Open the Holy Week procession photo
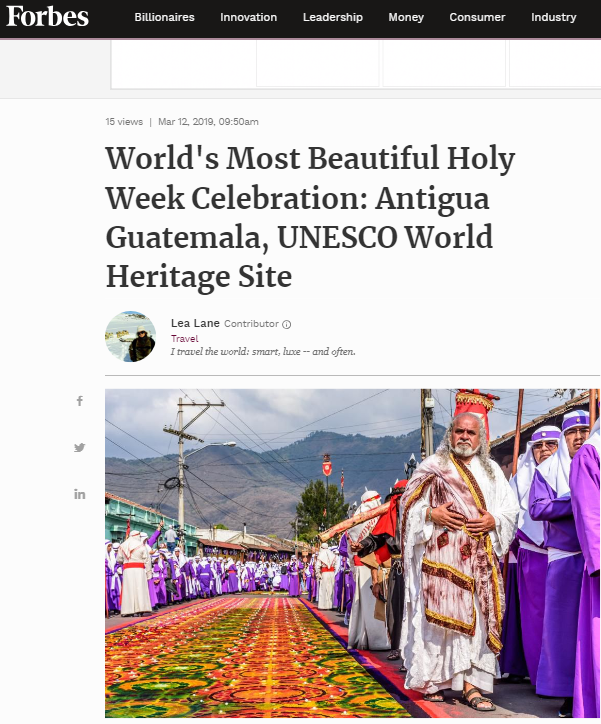601x724 pixels. pyautogui.click(x=353, y=553)
